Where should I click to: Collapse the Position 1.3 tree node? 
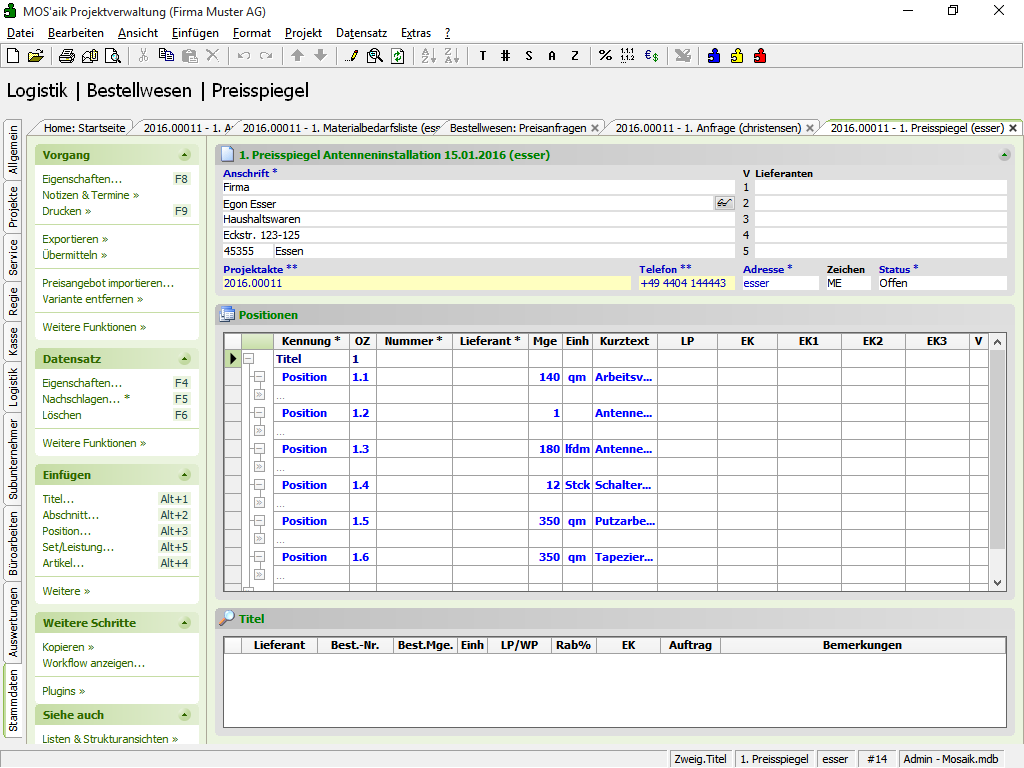258,449
